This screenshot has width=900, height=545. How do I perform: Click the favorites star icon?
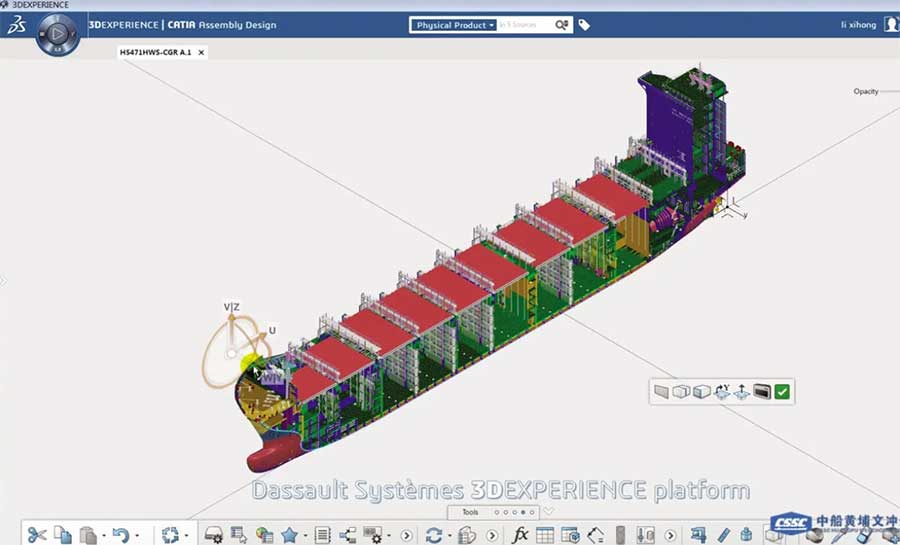(x=290, y=535)
